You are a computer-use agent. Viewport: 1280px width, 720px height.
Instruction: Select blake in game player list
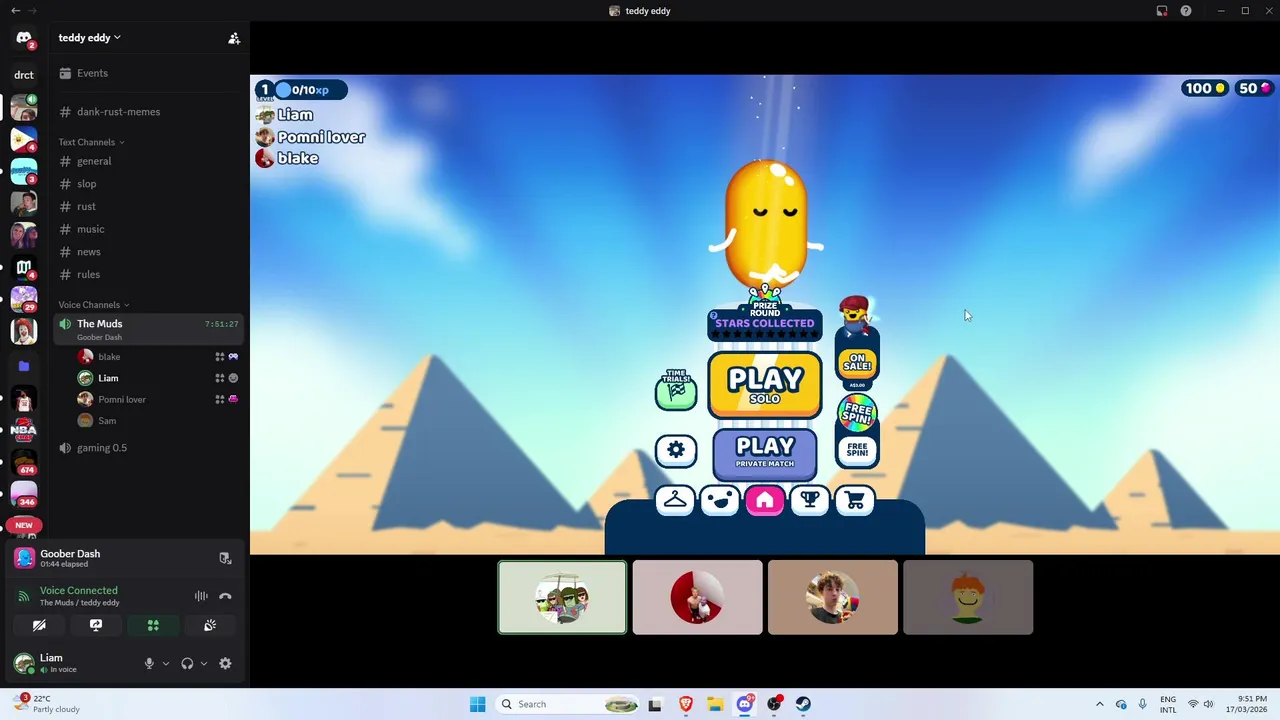pos(287,158)
